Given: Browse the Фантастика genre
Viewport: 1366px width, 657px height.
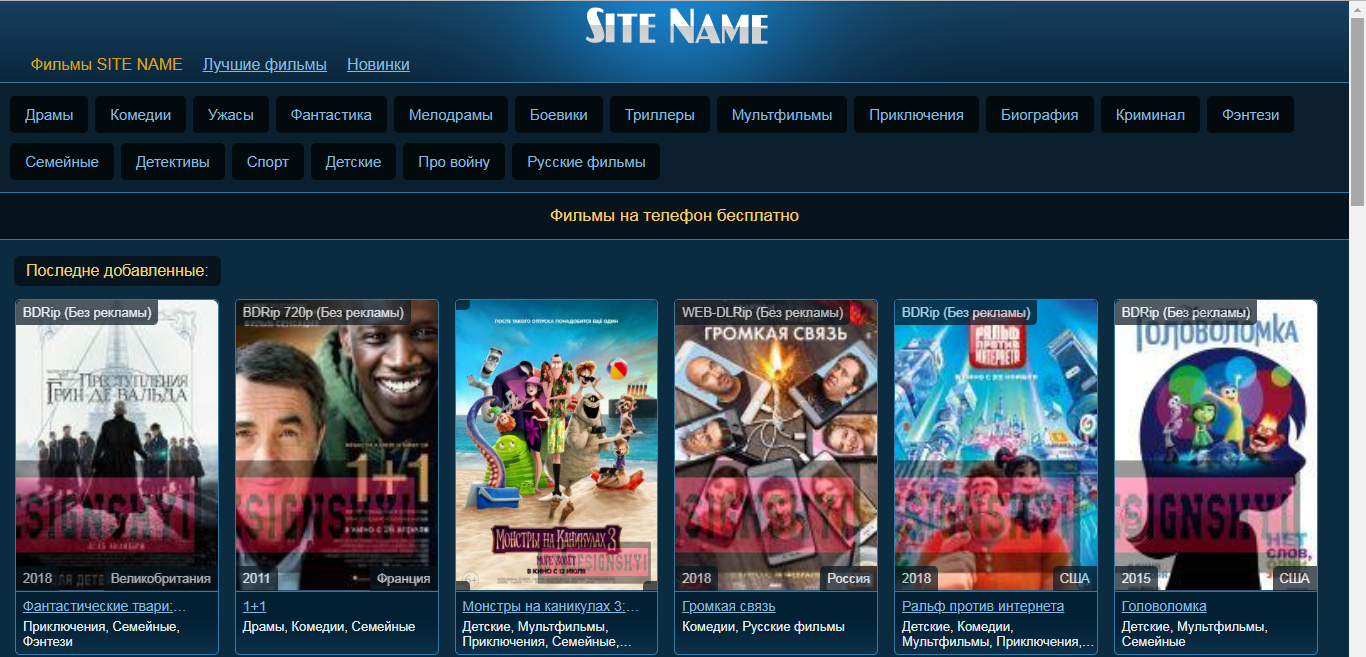Looking at the screenshot, I should tap(331, 115).
